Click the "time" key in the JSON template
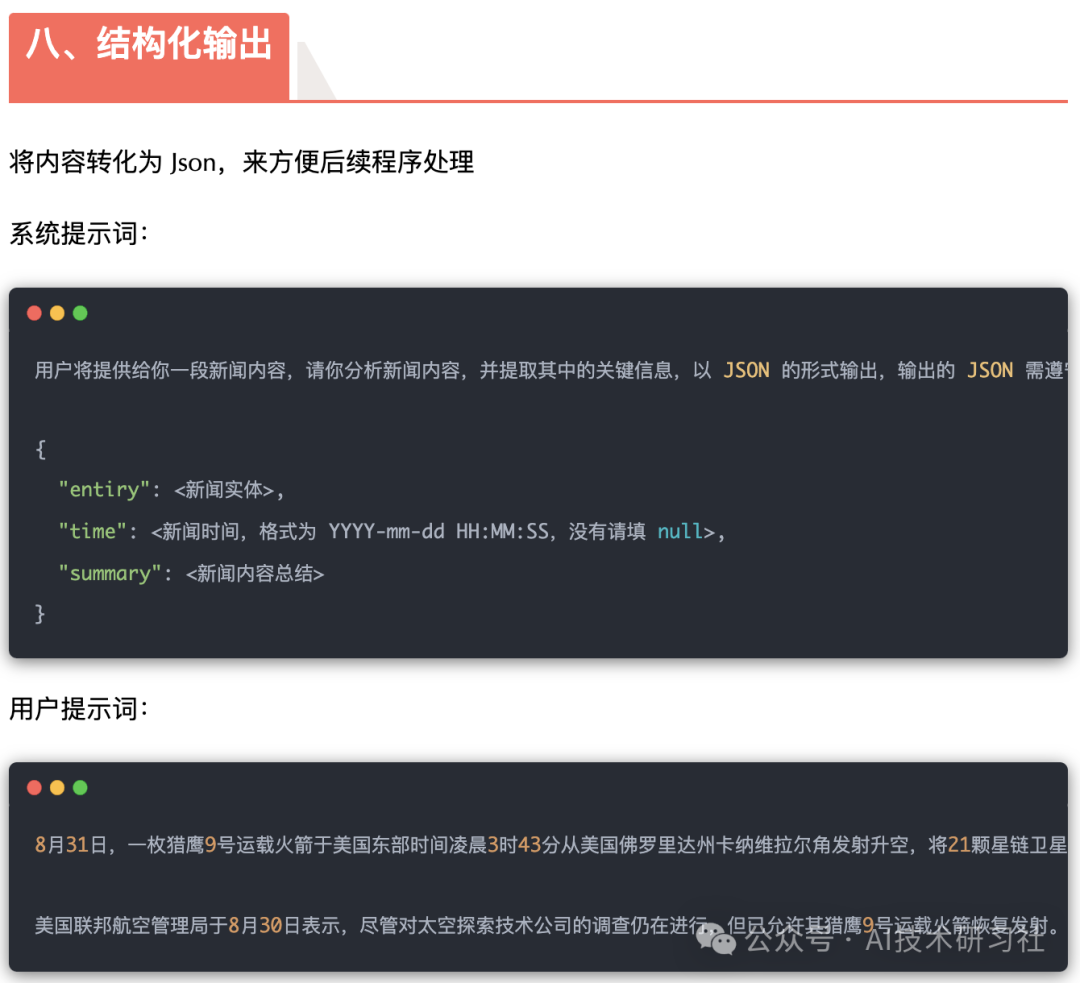This screenshot has height=983, width=1080. click(92, 532)
